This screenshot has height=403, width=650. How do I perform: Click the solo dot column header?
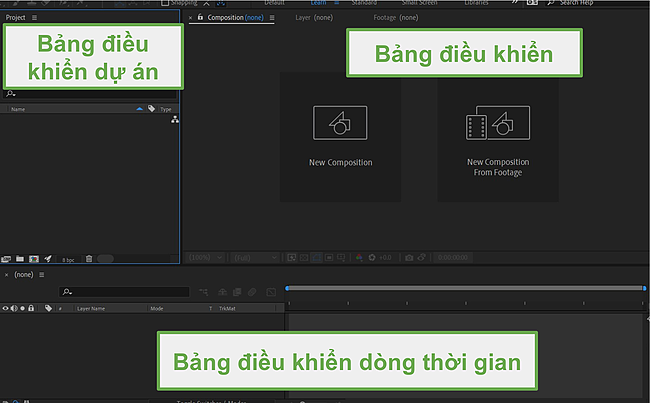(x=22, y=308)
